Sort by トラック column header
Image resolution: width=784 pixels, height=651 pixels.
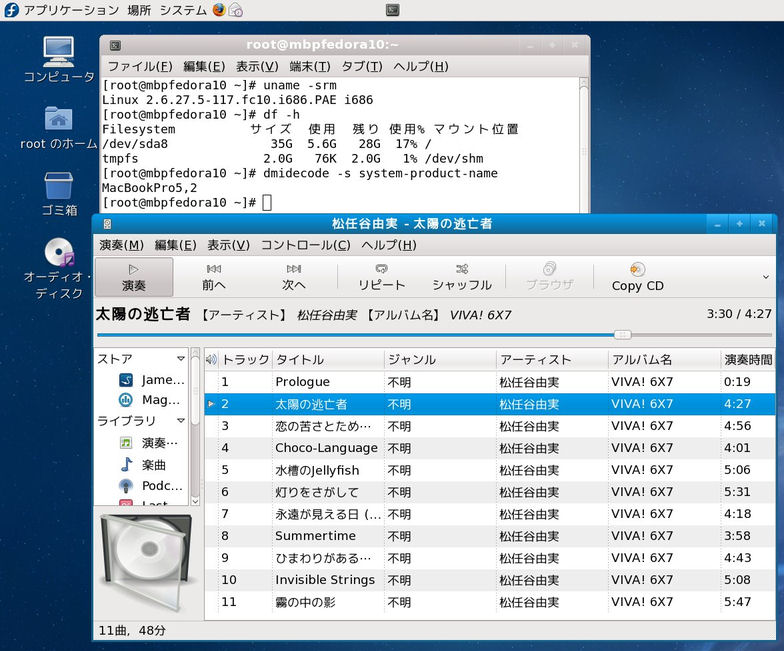point(246,360)
